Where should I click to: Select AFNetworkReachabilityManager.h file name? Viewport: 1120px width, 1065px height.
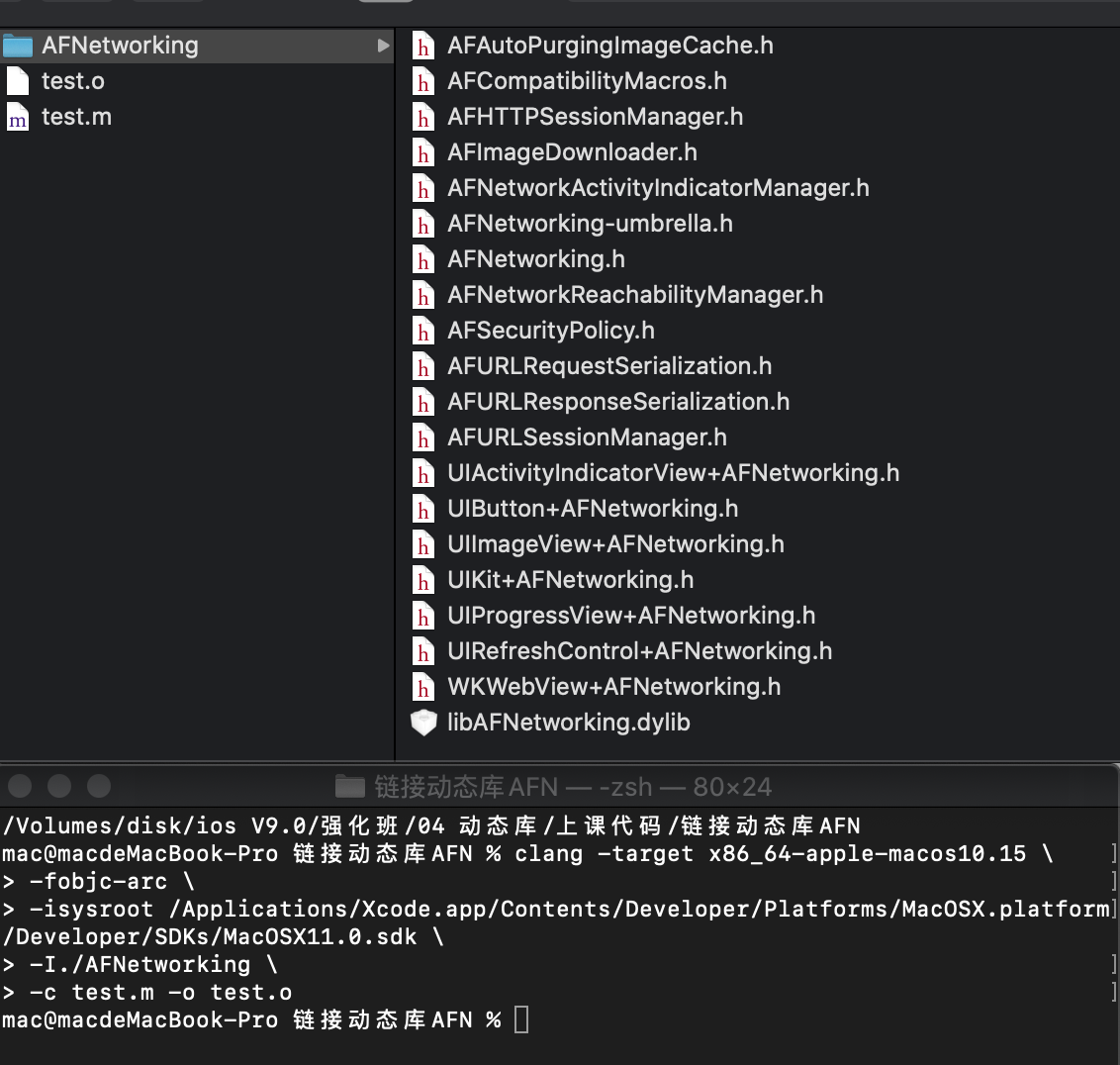point(636,295)
